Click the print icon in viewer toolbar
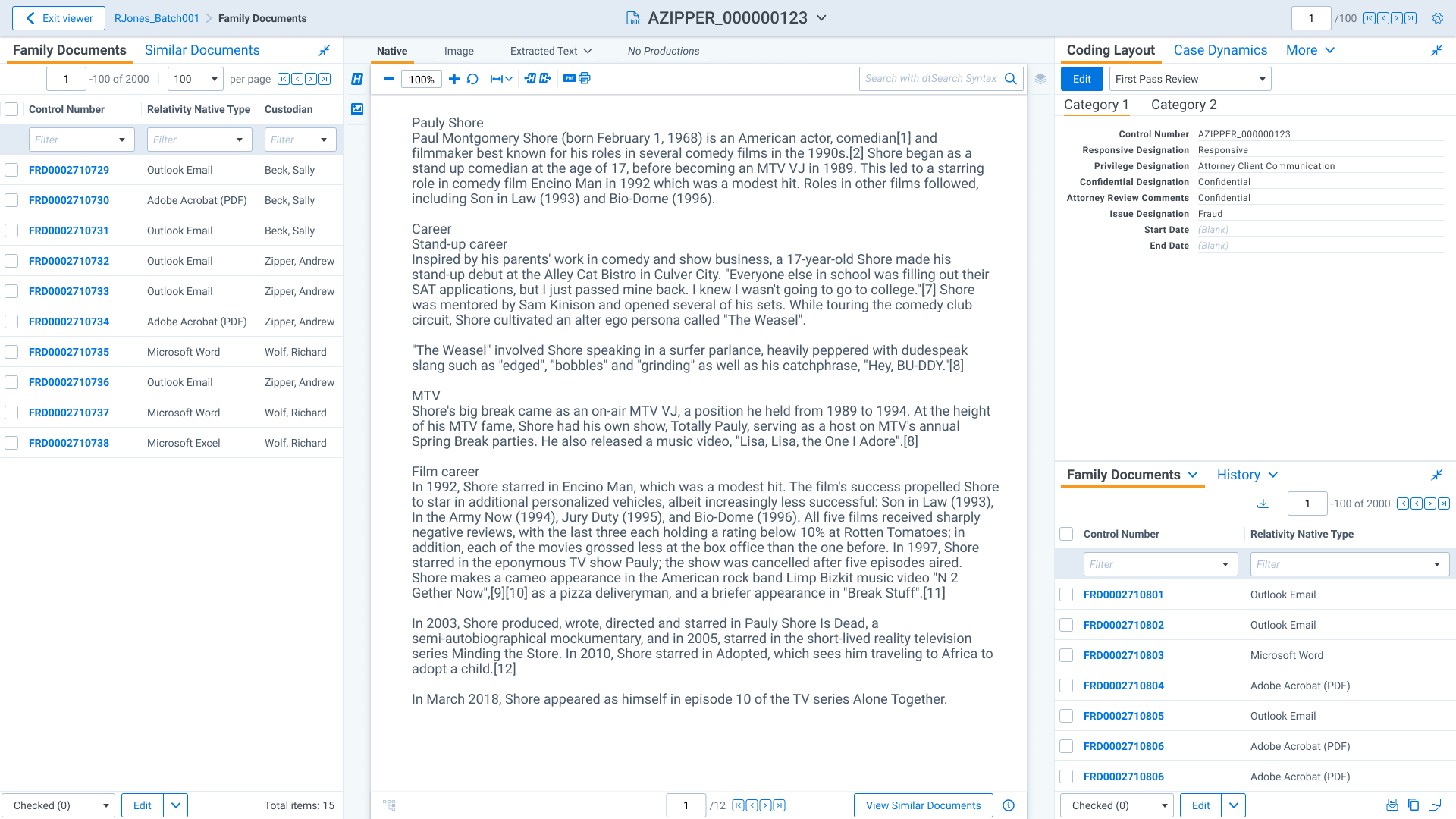Image resolution: width=1456 pixels, height=819 pixels. (585, 79)
